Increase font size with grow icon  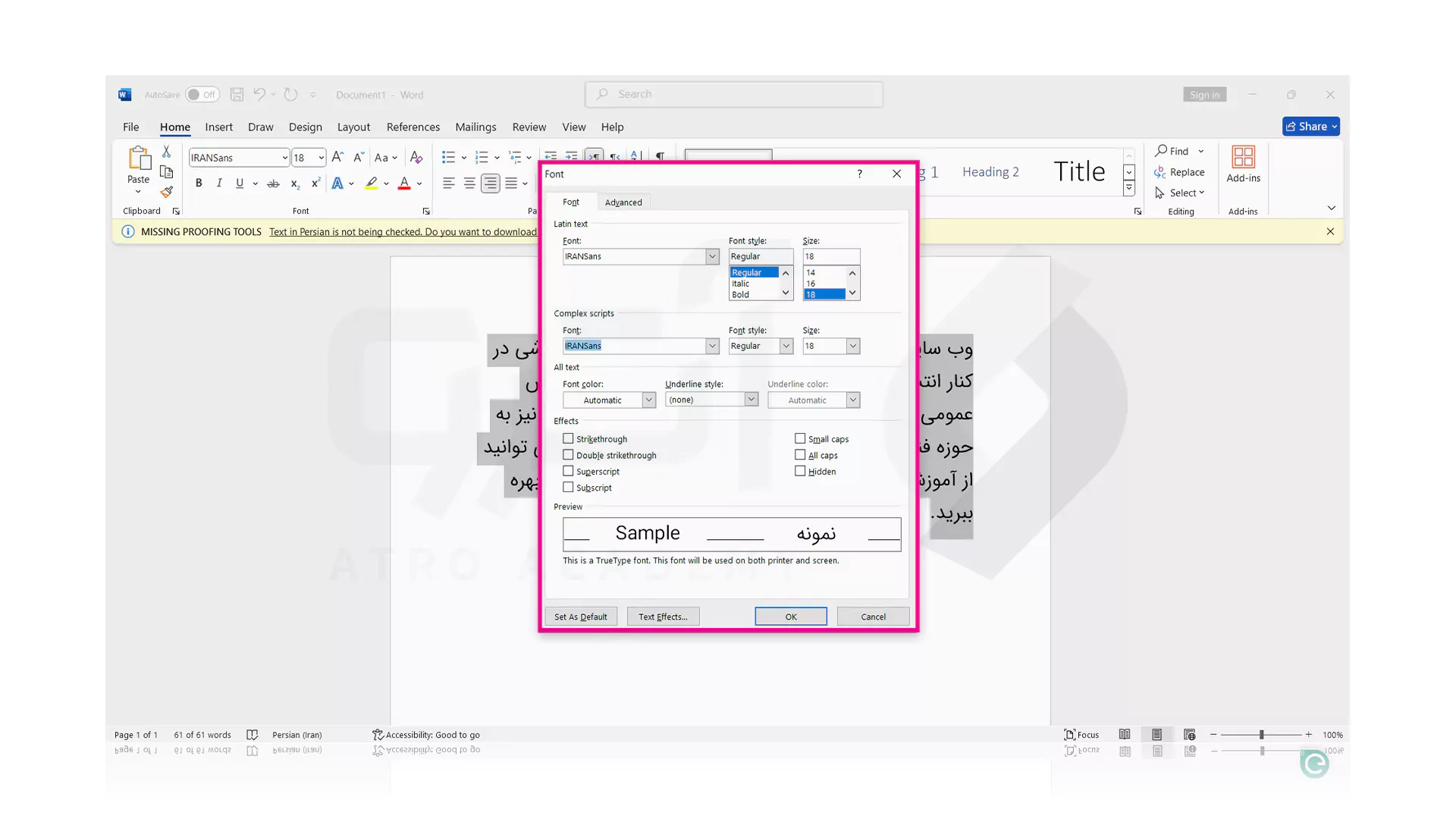click(337, 157)
